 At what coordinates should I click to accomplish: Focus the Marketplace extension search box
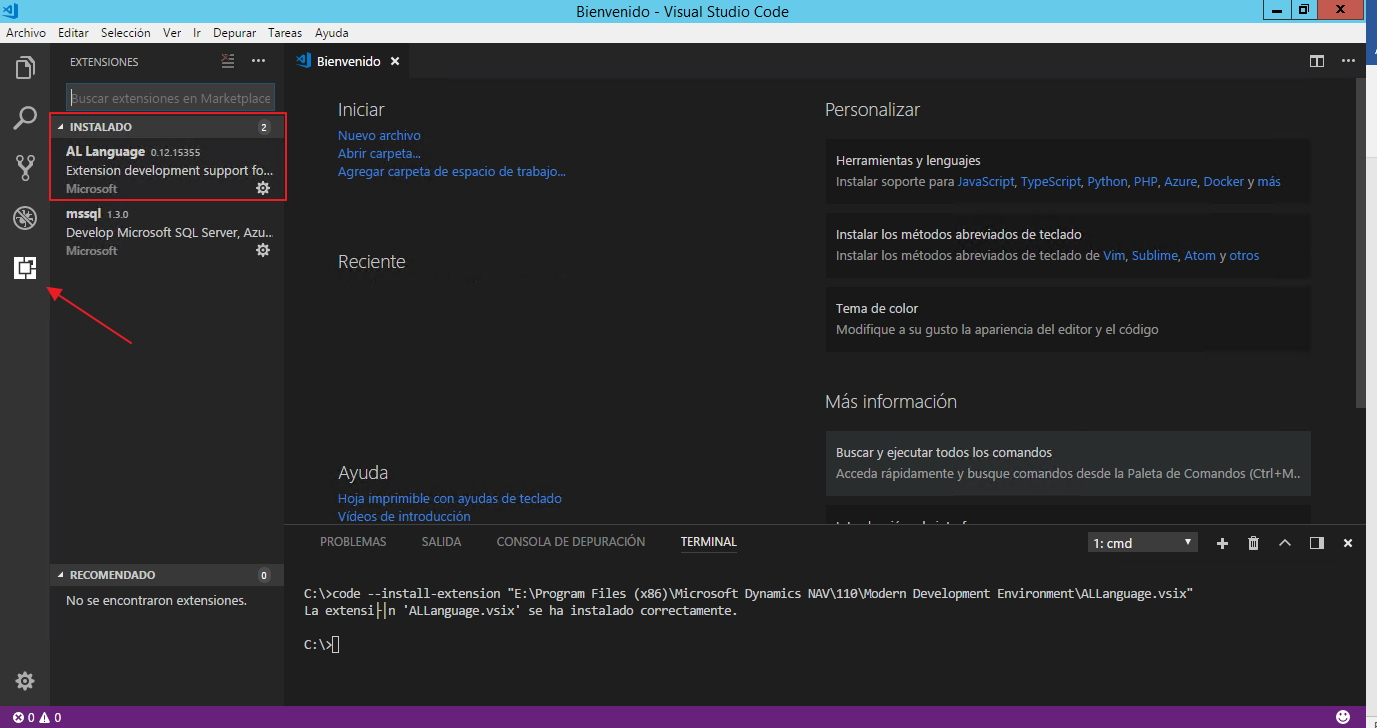point(170,98)
